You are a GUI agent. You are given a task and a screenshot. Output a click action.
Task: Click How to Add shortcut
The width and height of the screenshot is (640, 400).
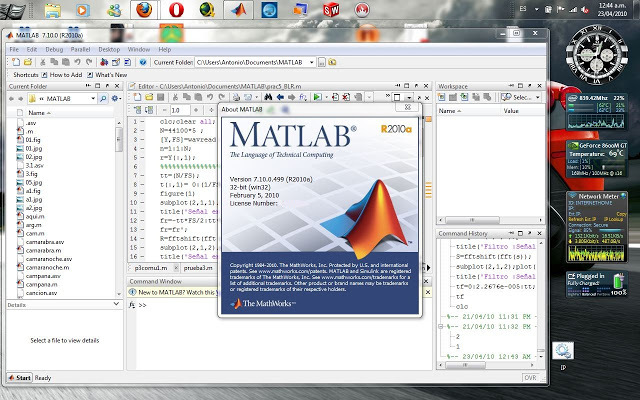click(x=62, y=75)
